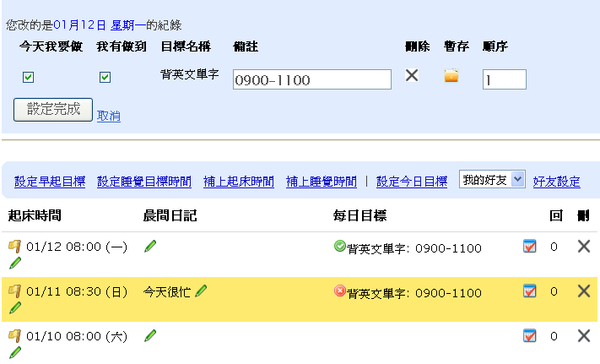600x364 pixels.
Task: Click the 01/10 08:00 (六) wake time
Action: [x=77, y=336]
